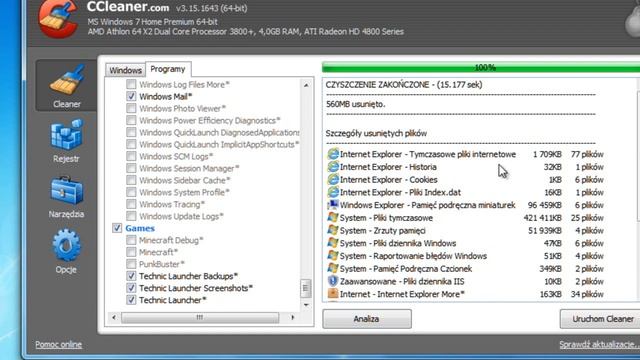The height and width of the screenshot is (360, 640).
Task: Click icon beside System - Raportowanie błędów Windows
Action: tap(333, 256)
